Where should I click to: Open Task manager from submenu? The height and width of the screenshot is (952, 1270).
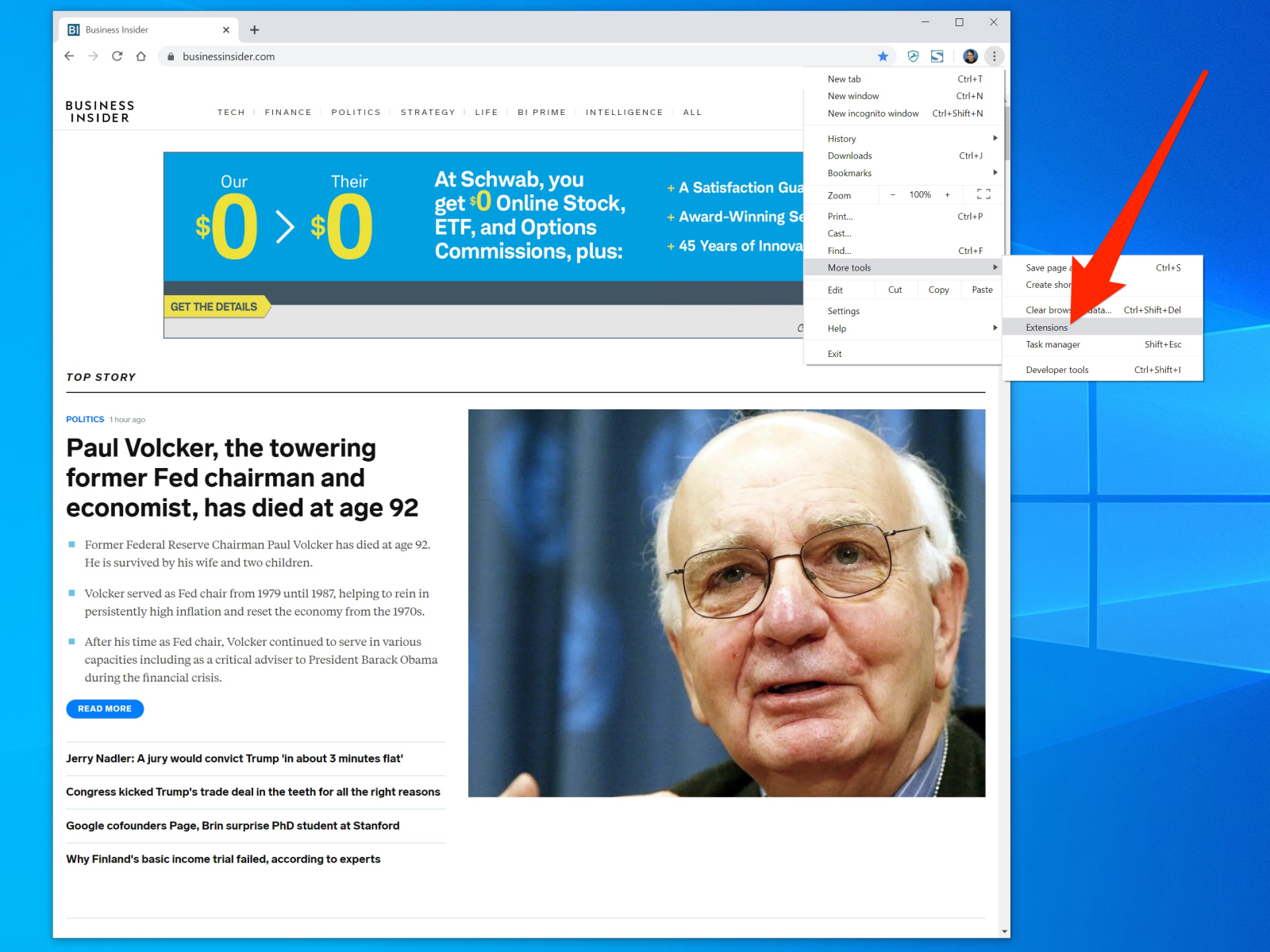(x=1103, y=344)
